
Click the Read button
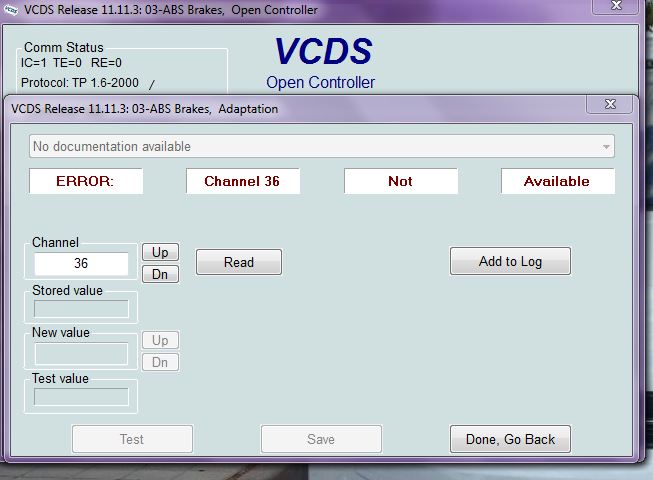[x=239, y=262]
